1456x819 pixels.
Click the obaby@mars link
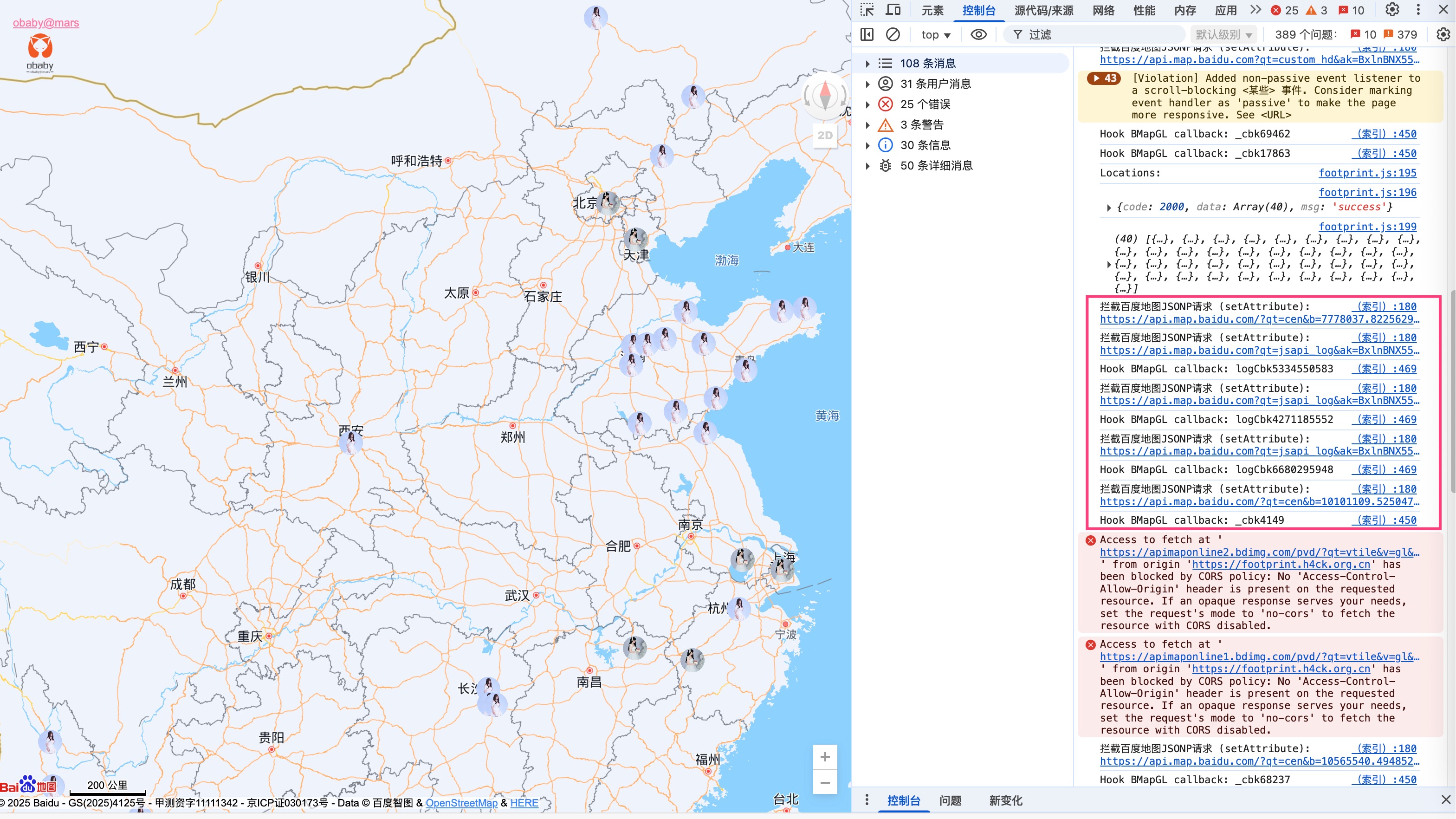coord(46,23)
